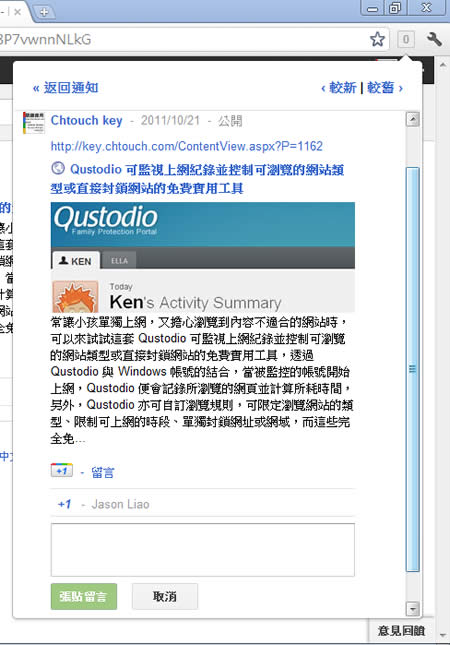Viewport: 450px width, 645px height.
Task: Click the +1 button under the post
Action: coord(62,471)
